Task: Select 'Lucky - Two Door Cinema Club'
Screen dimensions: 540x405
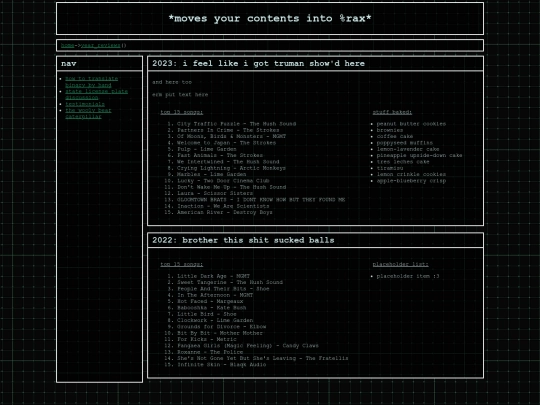Action: click(223, 181)
